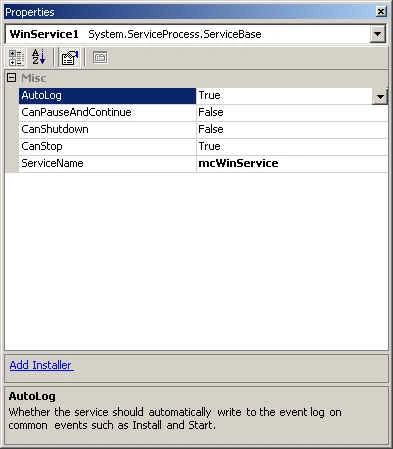Click CanPauseAndContinue value False
This screenshot has width=393, height=449.
pos(292,112)
